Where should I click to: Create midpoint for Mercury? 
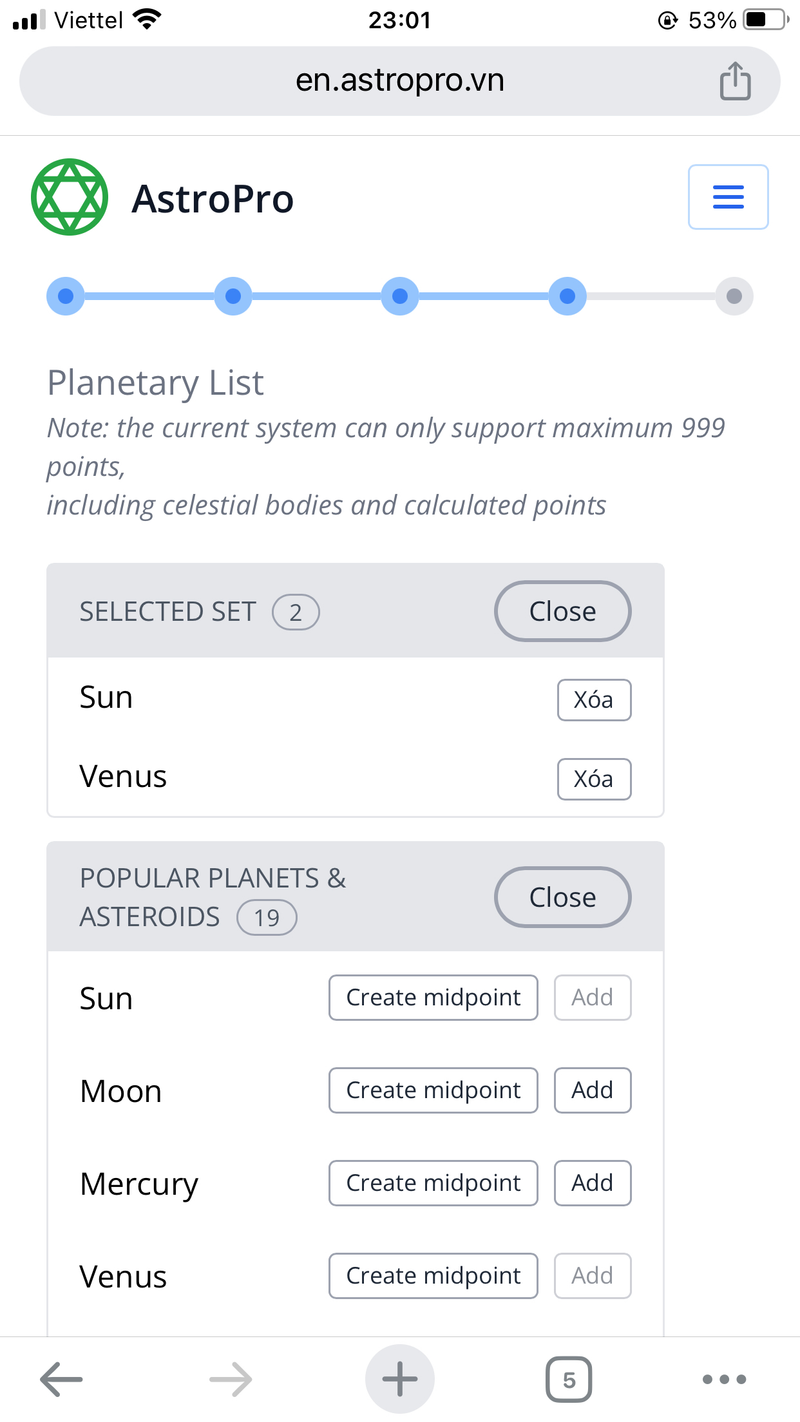433,1183
